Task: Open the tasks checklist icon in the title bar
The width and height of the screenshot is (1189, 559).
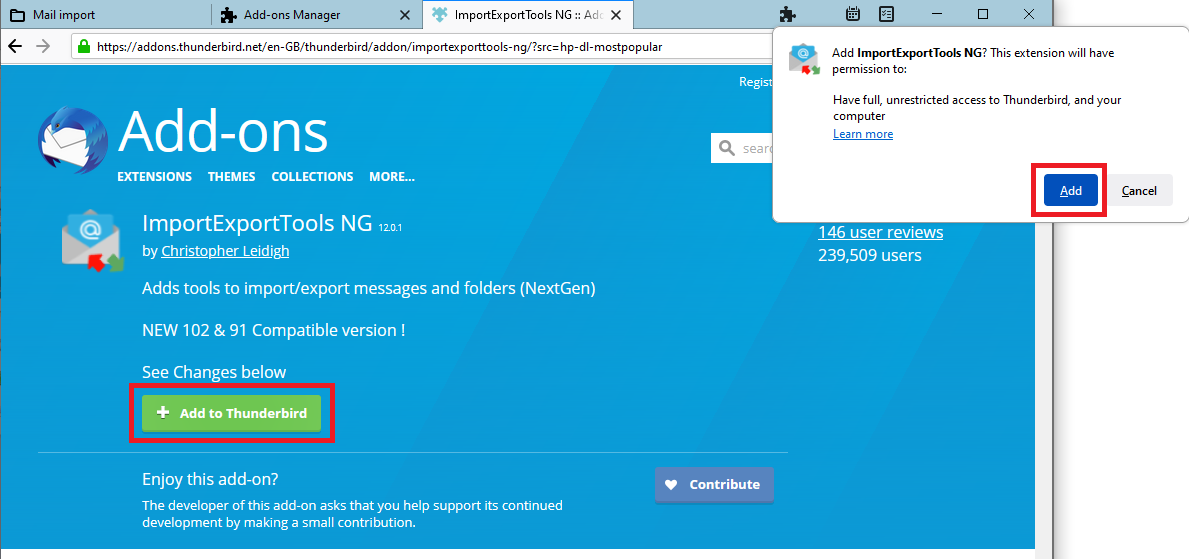Action: 886,15
